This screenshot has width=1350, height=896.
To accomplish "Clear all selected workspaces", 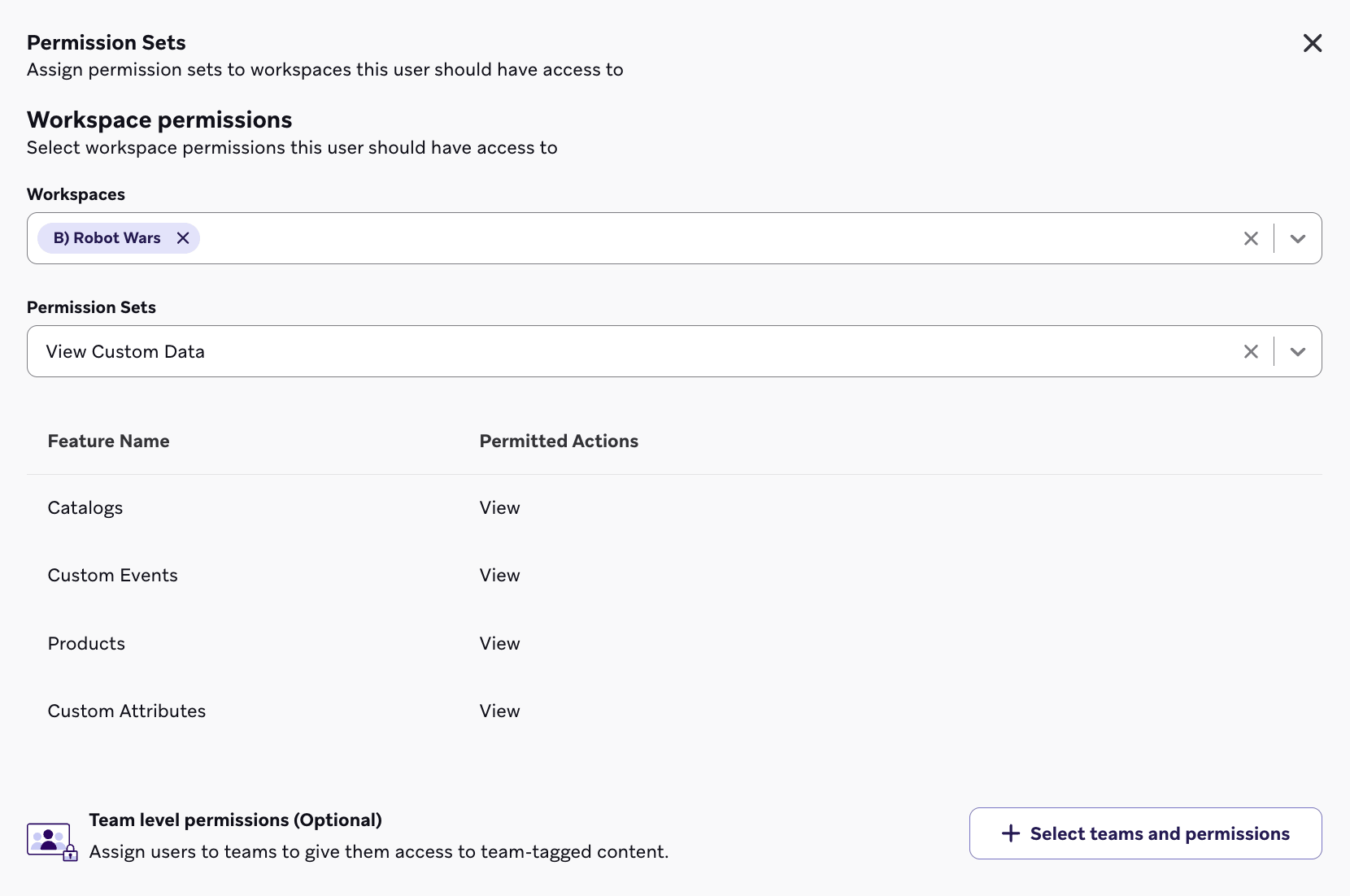I will point(1251,238).
